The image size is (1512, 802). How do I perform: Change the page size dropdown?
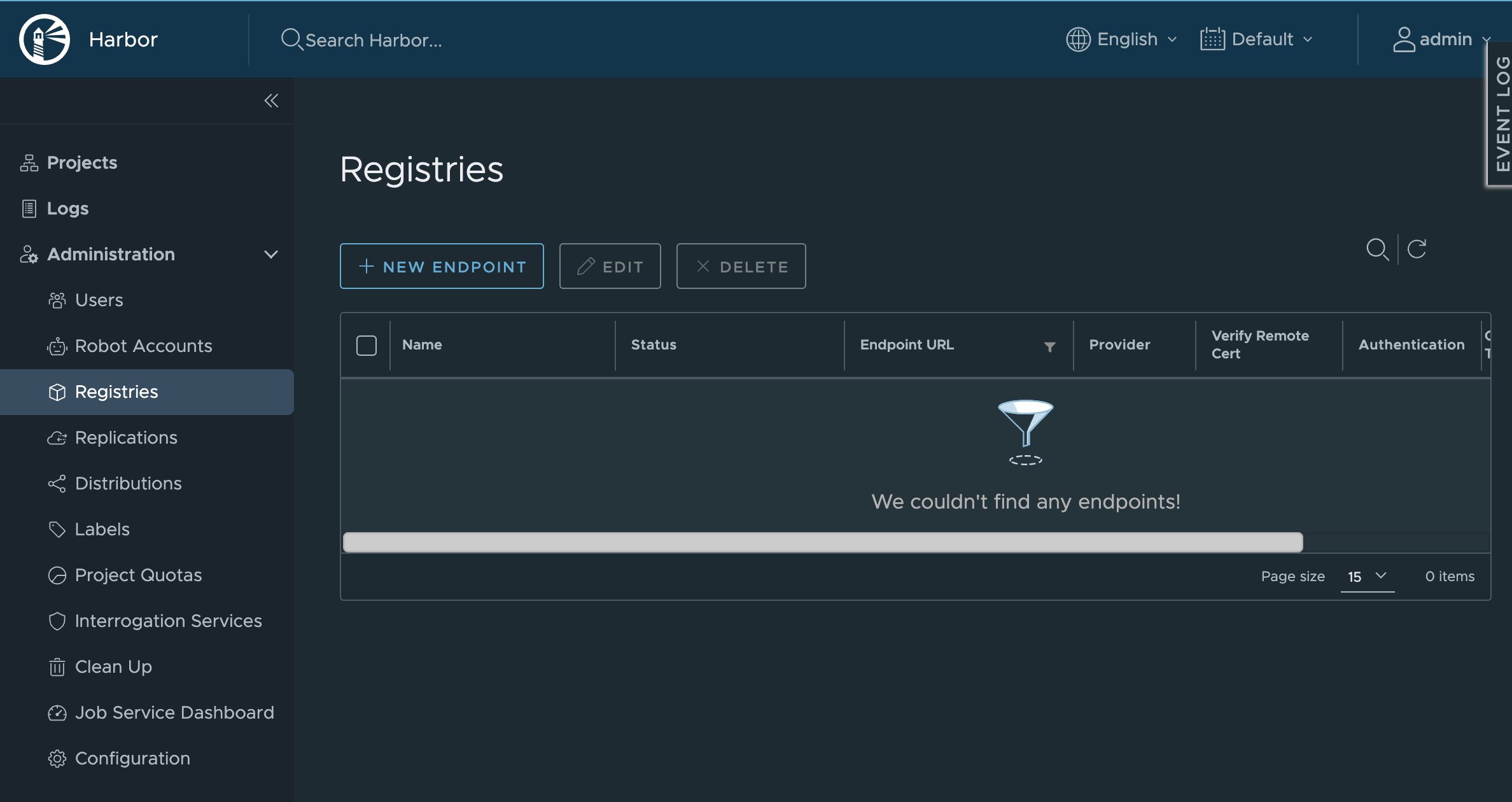[1367, 577]
